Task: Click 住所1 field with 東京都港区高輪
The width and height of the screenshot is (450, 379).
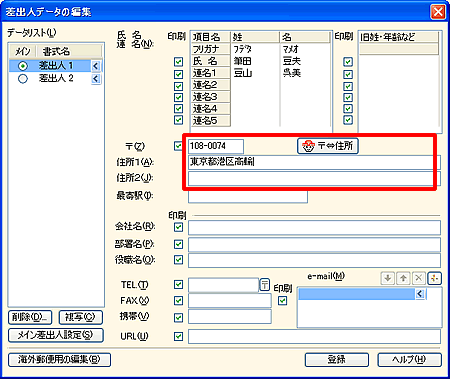Action: click(314, 162)
